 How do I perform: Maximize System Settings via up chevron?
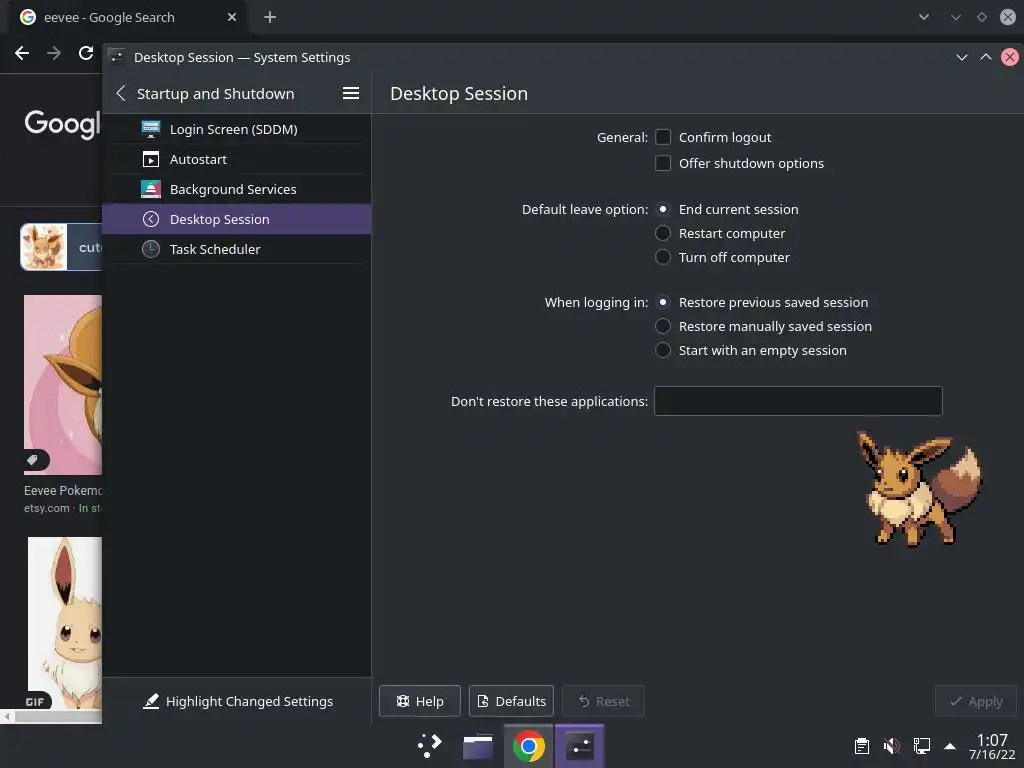click(x=985, y=57)
